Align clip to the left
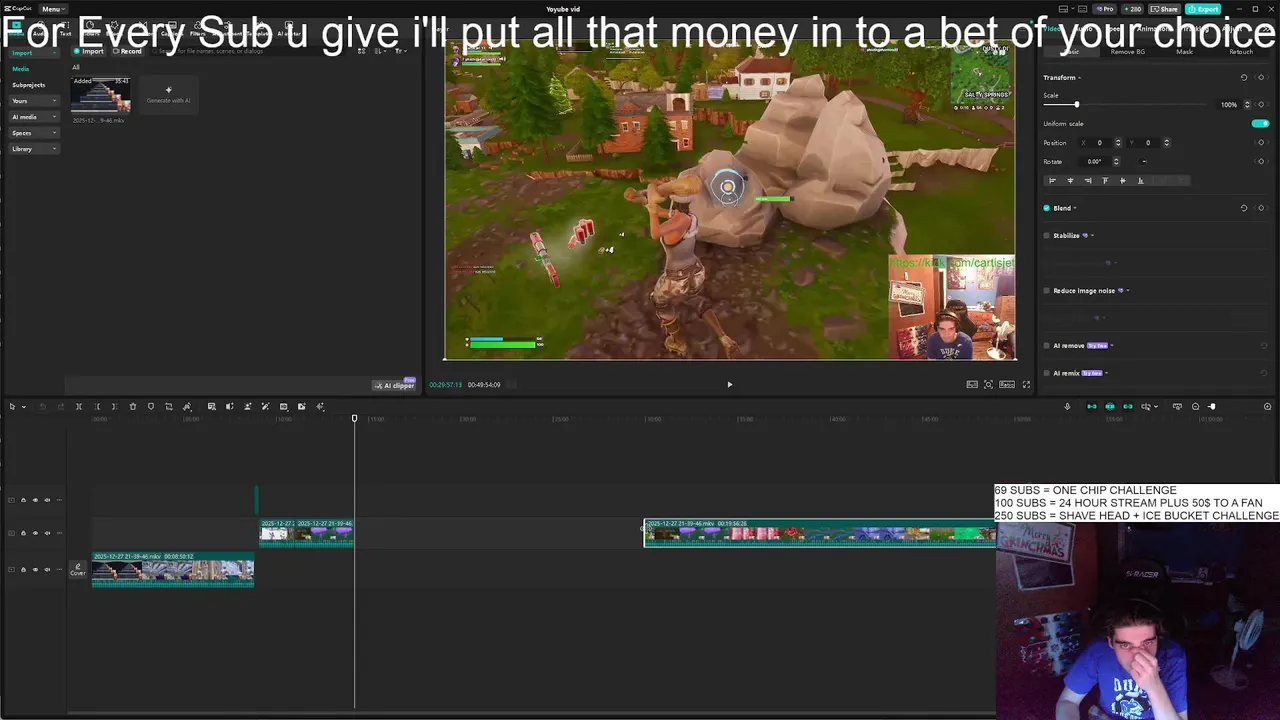The width and height of the screenshot is (1280, 720). coord(1052,181)
